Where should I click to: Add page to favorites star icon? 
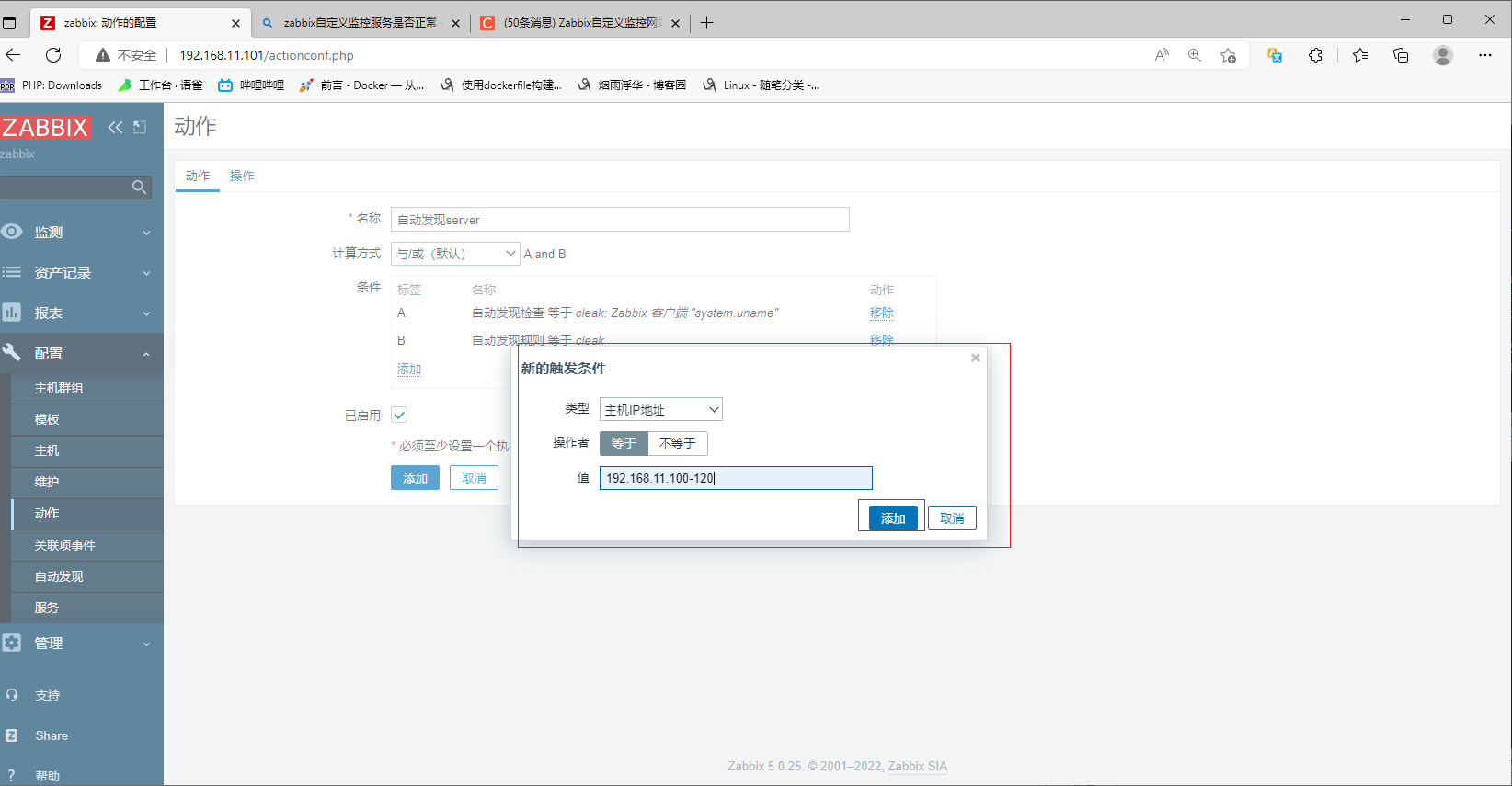point(1228,55)
